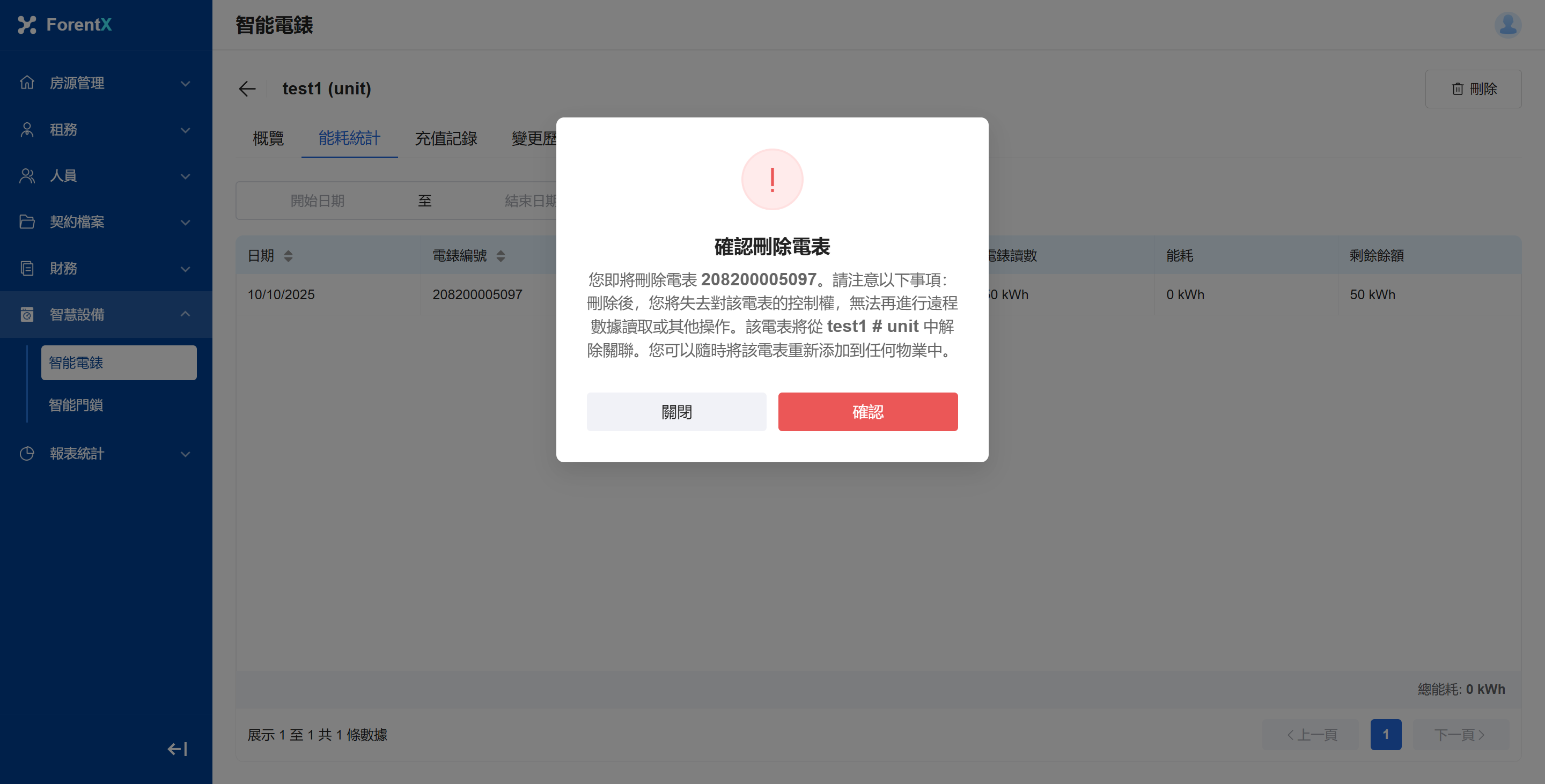The width and height of the screenshot is (1545, 784).
Task: Confirm meter deletion with 確認 button
Action: click(868, 412)
